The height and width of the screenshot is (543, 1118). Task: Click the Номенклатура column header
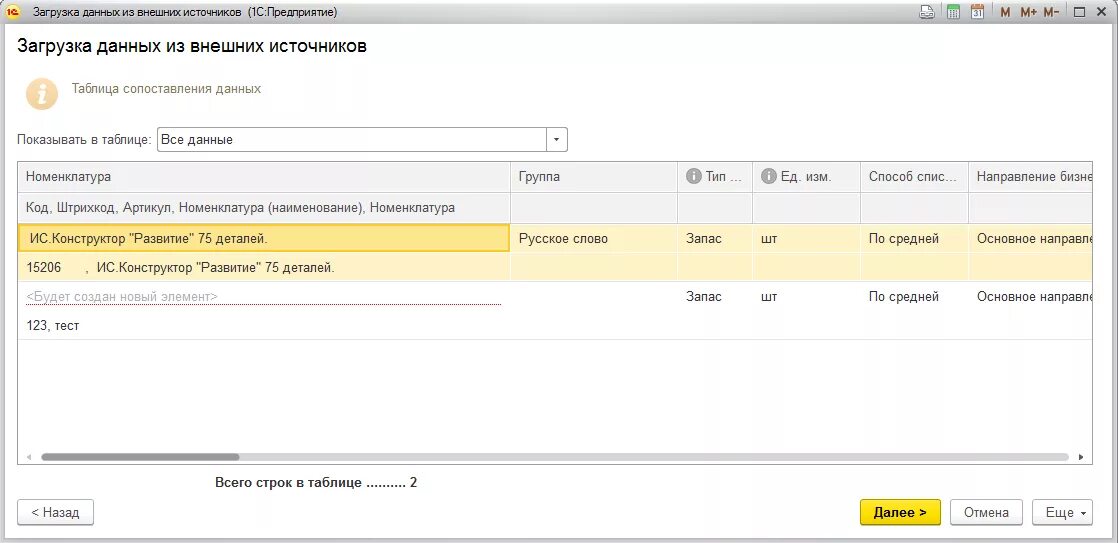(x=264, y=177)
